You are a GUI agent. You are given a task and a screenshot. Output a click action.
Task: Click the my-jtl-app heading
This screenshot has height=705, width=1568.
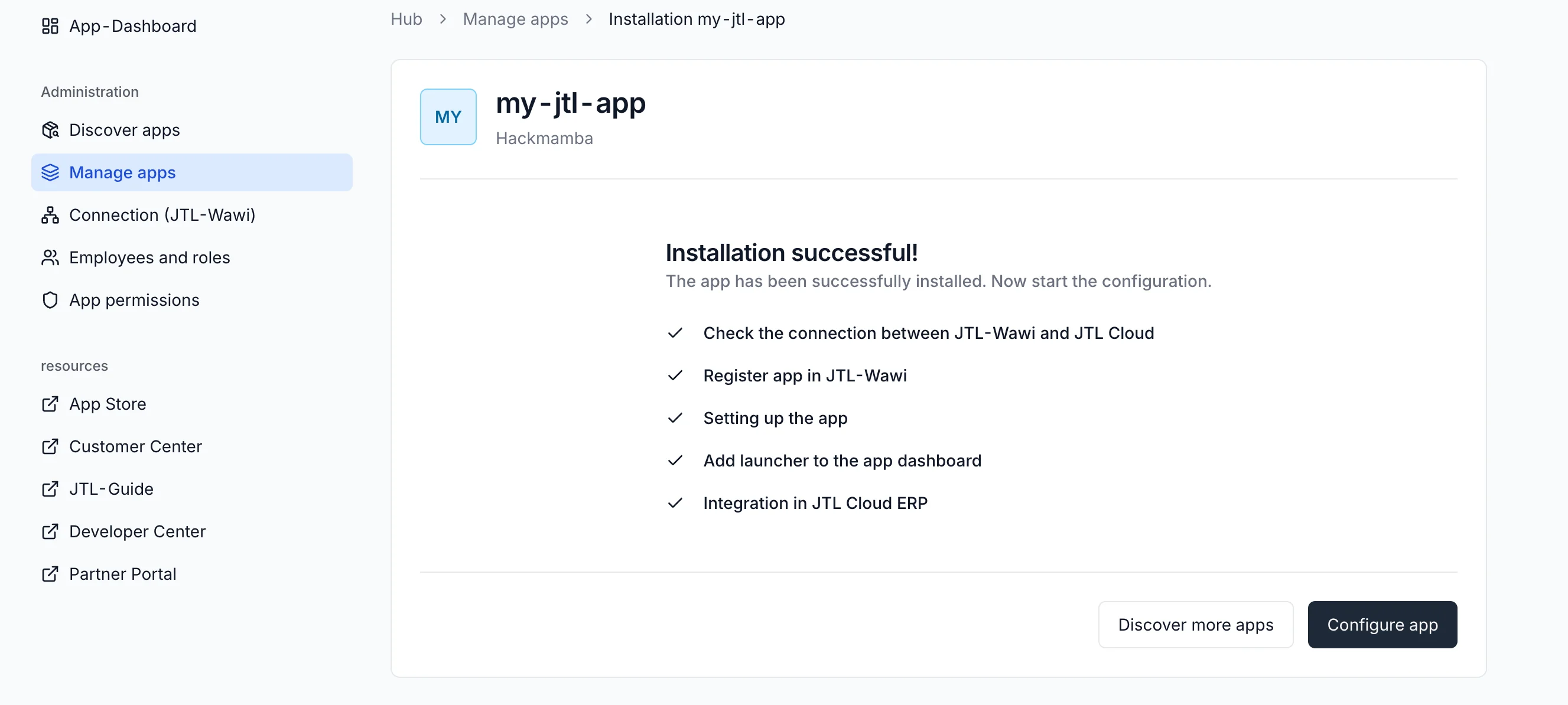pos(570,103)
